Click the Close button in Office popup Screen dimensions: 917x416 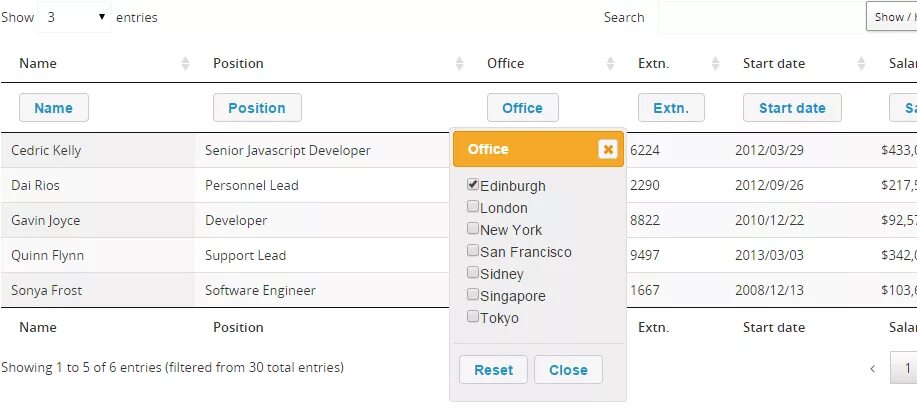tap(568, 370)
